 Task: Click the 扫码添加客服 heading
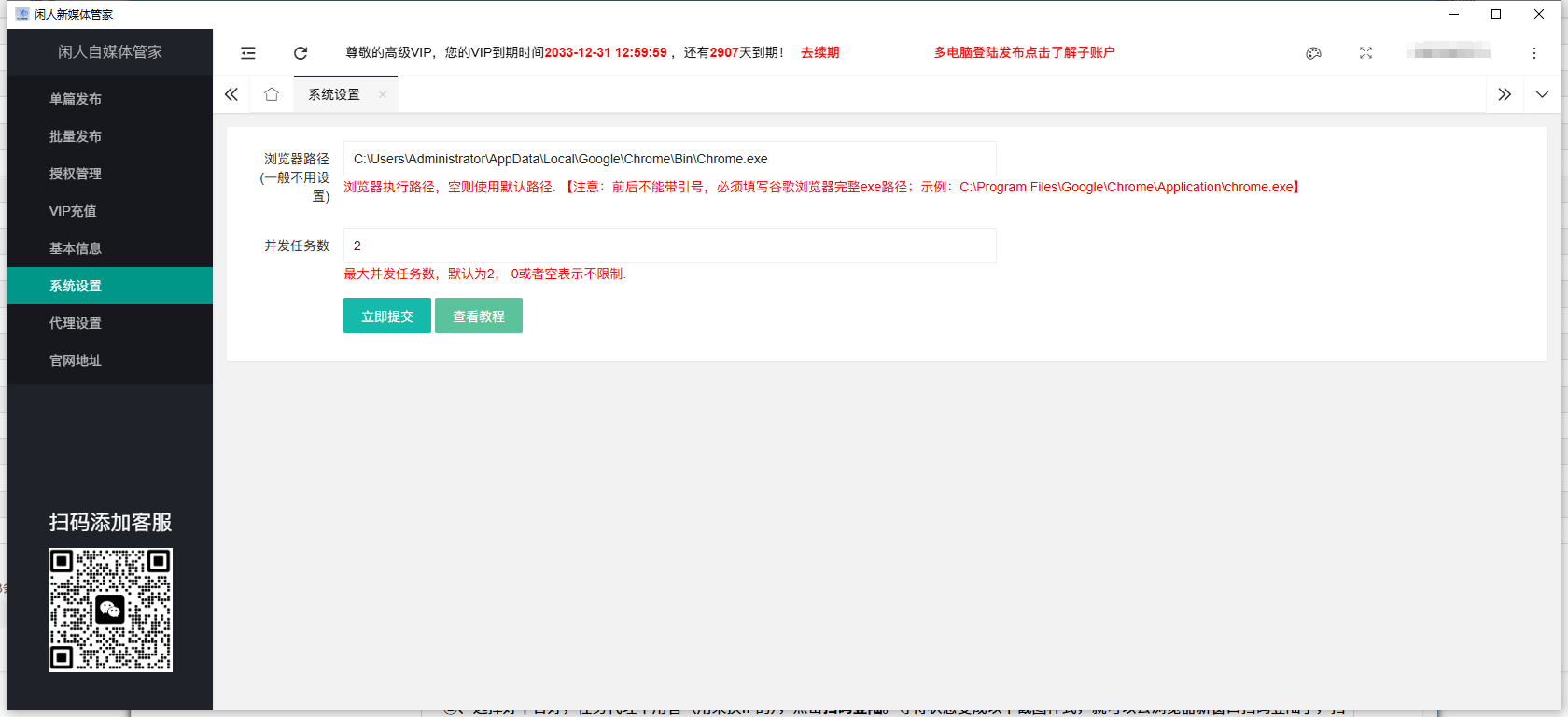110,523
